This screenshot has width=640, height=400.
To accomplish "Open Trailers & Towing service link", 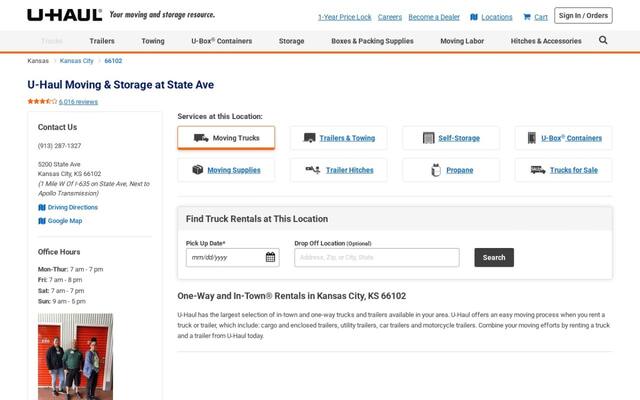I will pos(347,138).
